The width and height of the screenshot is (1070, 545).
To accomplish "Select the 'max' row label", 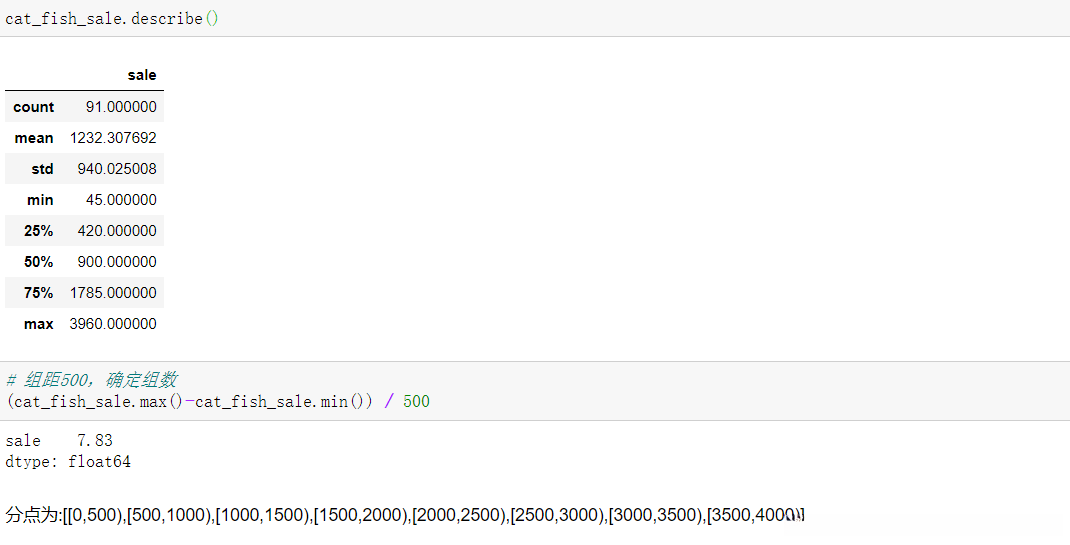I will [x=38, y=324].
